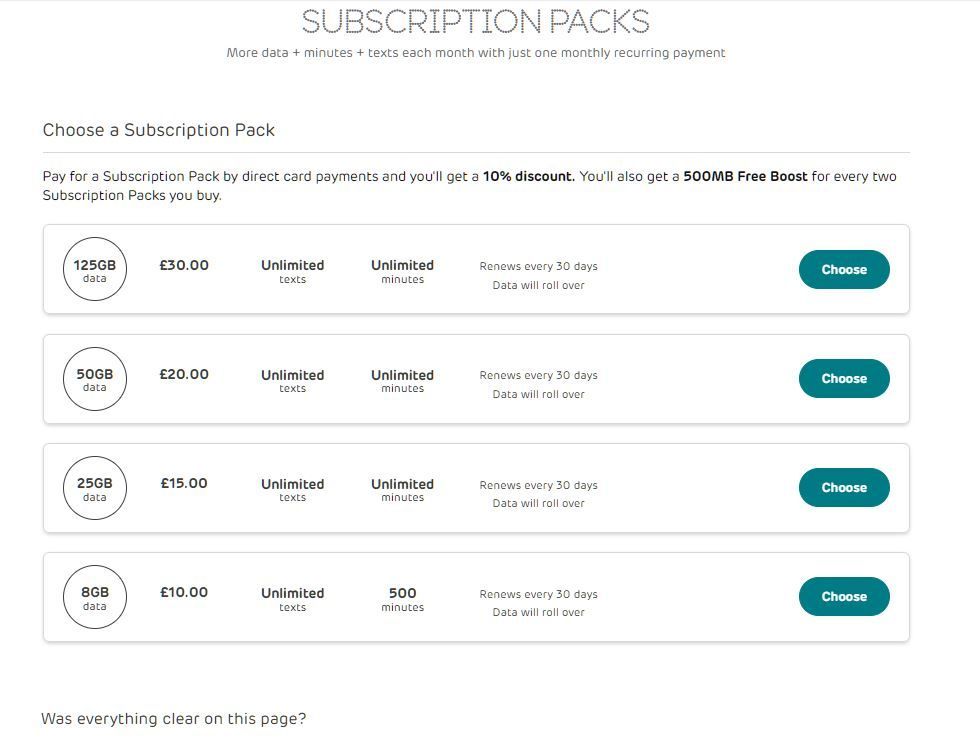Click Renews every 30 days in 8GB pack
The height and width of the screenshot is (739, 980).
click(x=538, y=594)
